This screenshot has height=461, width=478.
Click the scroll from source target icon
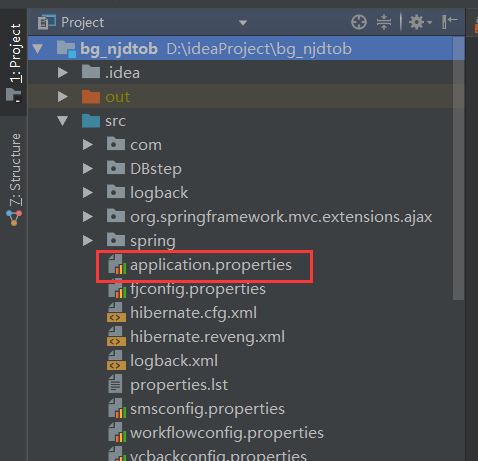(359, 22)
